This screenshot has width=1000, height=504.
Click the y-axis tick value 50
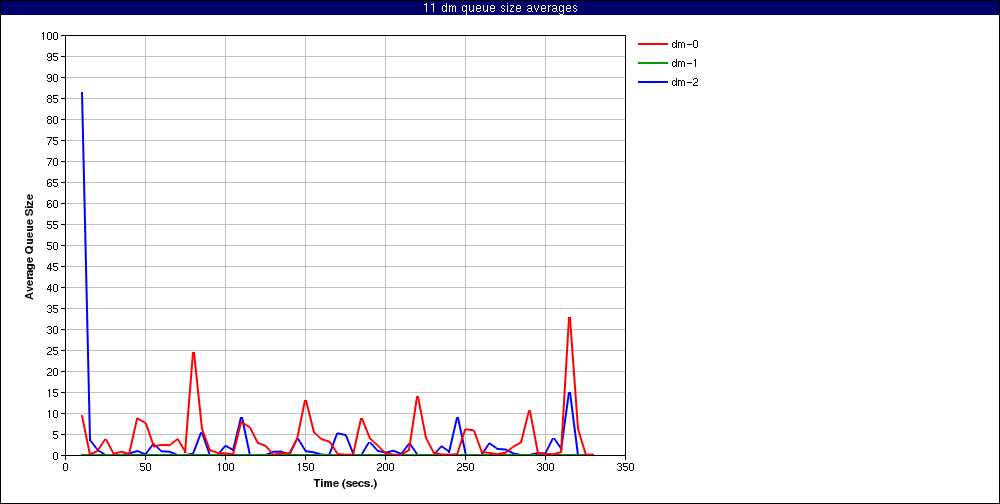coord(54,246)
